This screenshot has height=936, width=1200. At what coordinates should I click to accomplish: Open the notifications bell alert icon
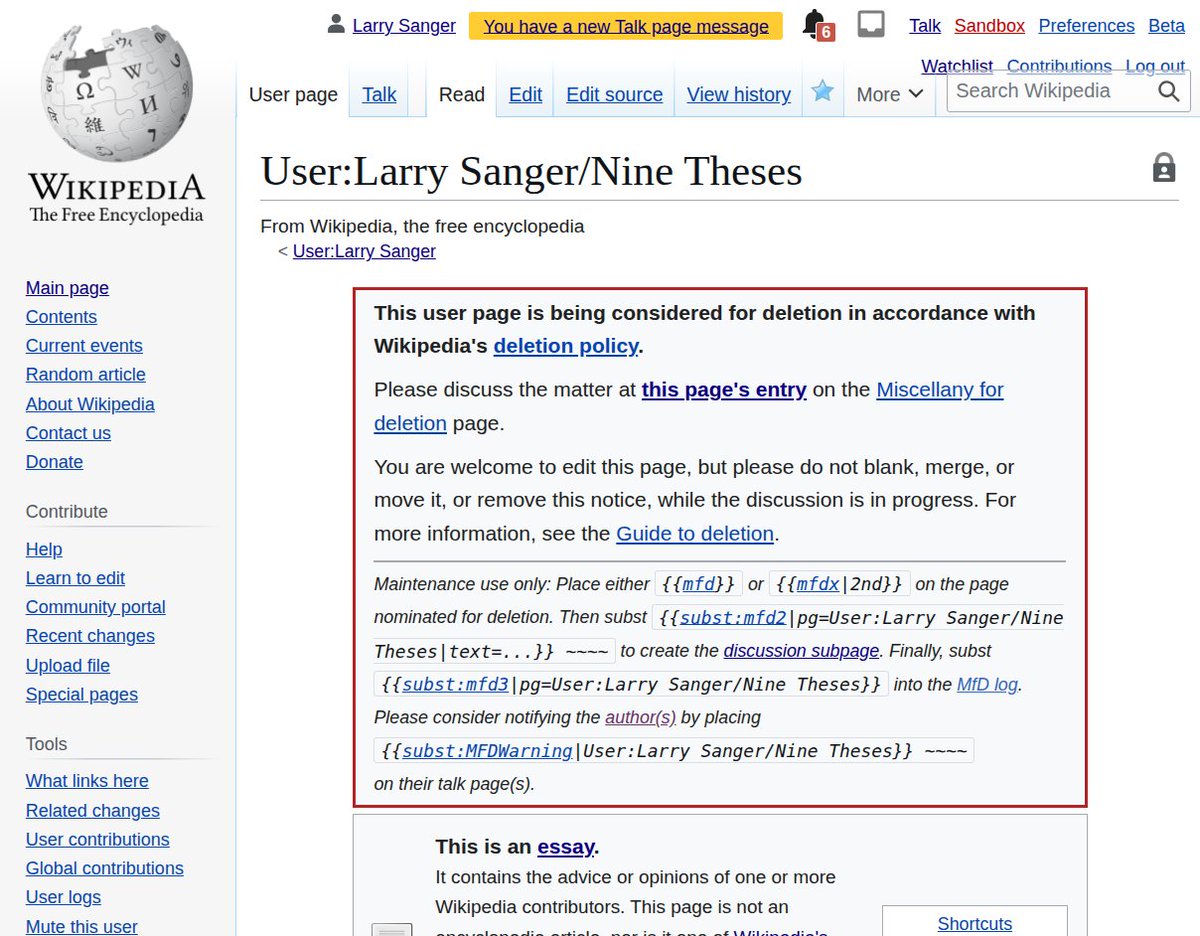click(817, 25)
